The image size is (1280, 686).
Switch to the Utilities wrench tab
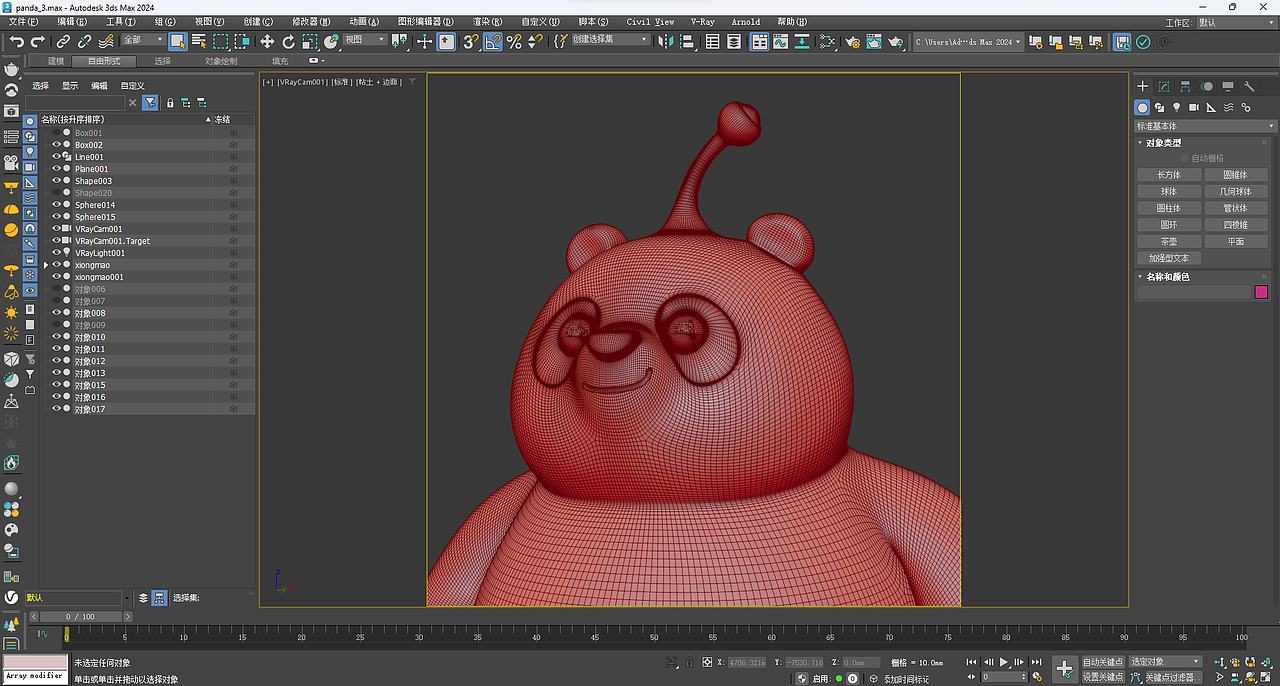tap(1249, 87)
